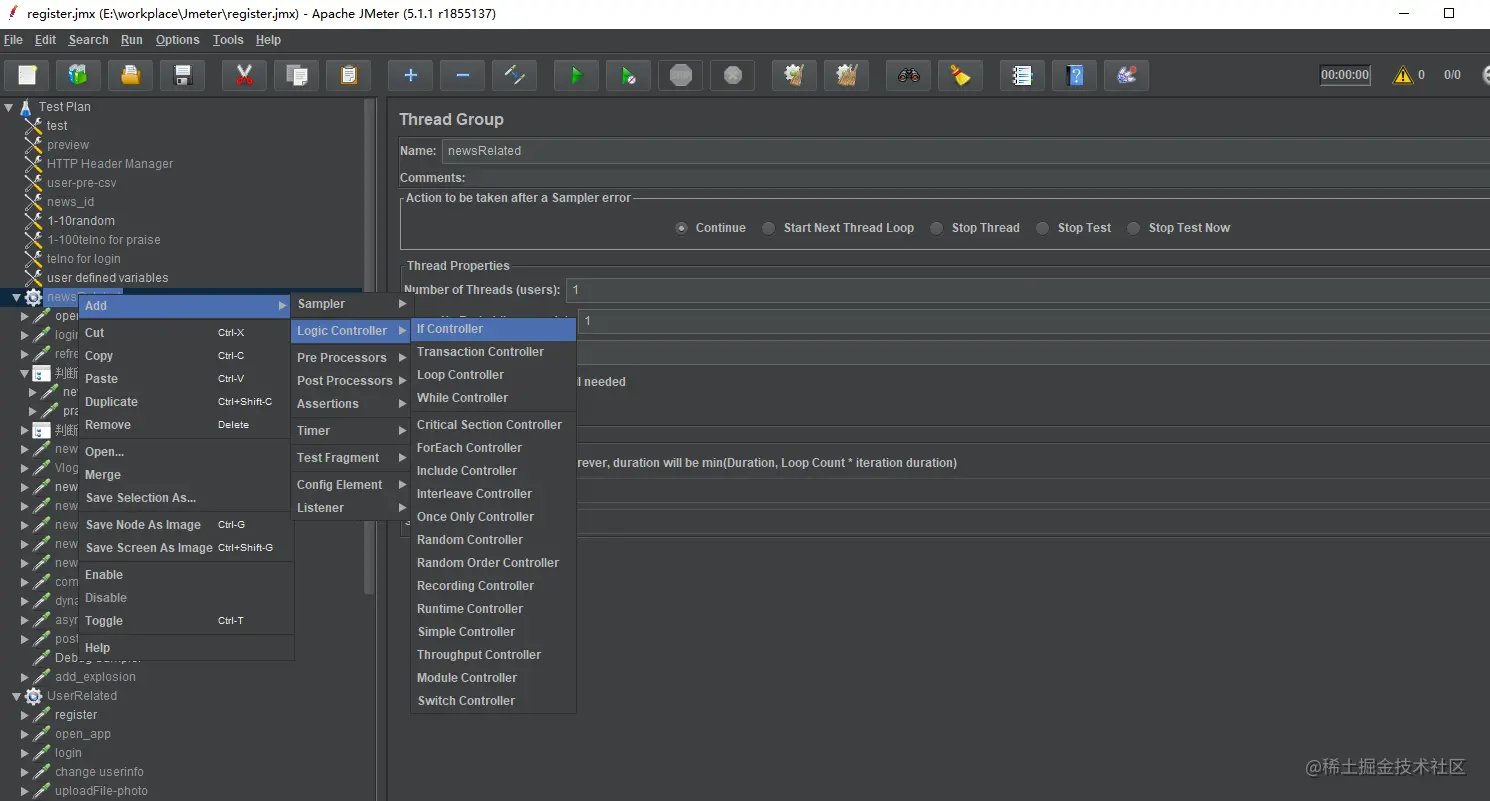
Task: Select the Stop Test radio button
Action: 1043,228
